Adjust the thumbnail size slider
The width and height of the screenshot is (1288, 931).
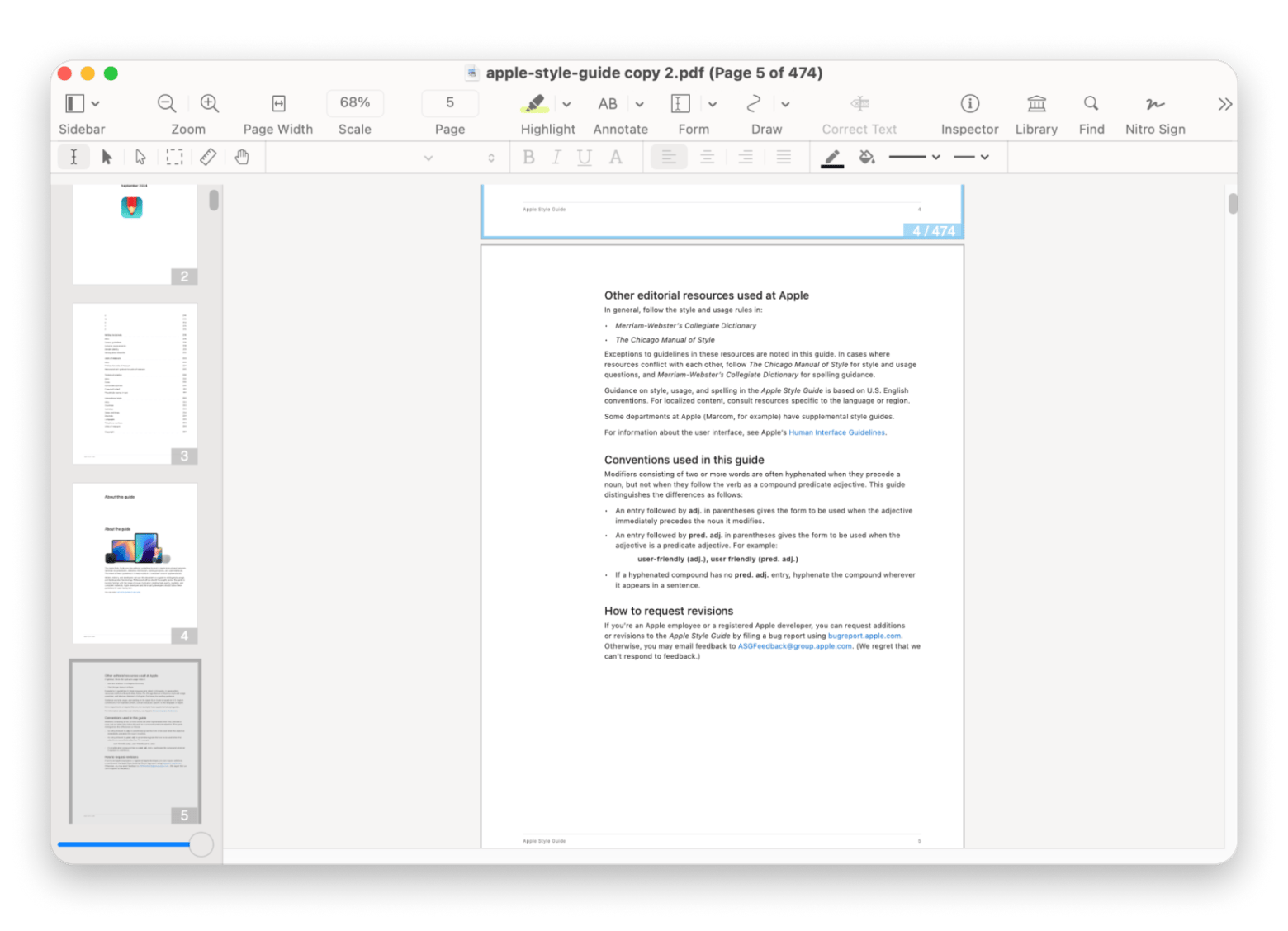tap(201, 844)
